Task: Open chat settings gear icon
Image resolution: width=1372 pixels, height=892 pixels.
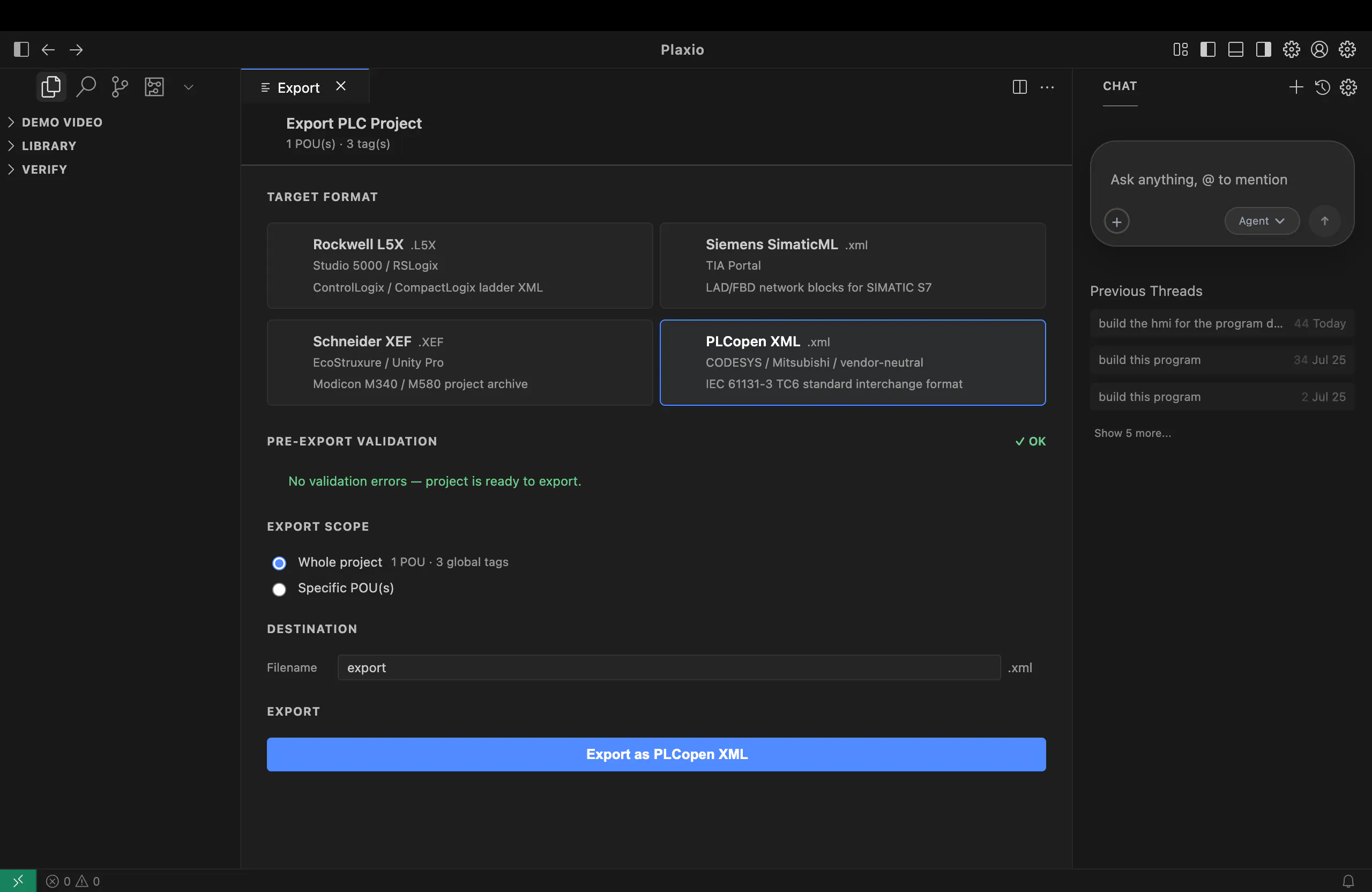Action: coord(1348,87)
